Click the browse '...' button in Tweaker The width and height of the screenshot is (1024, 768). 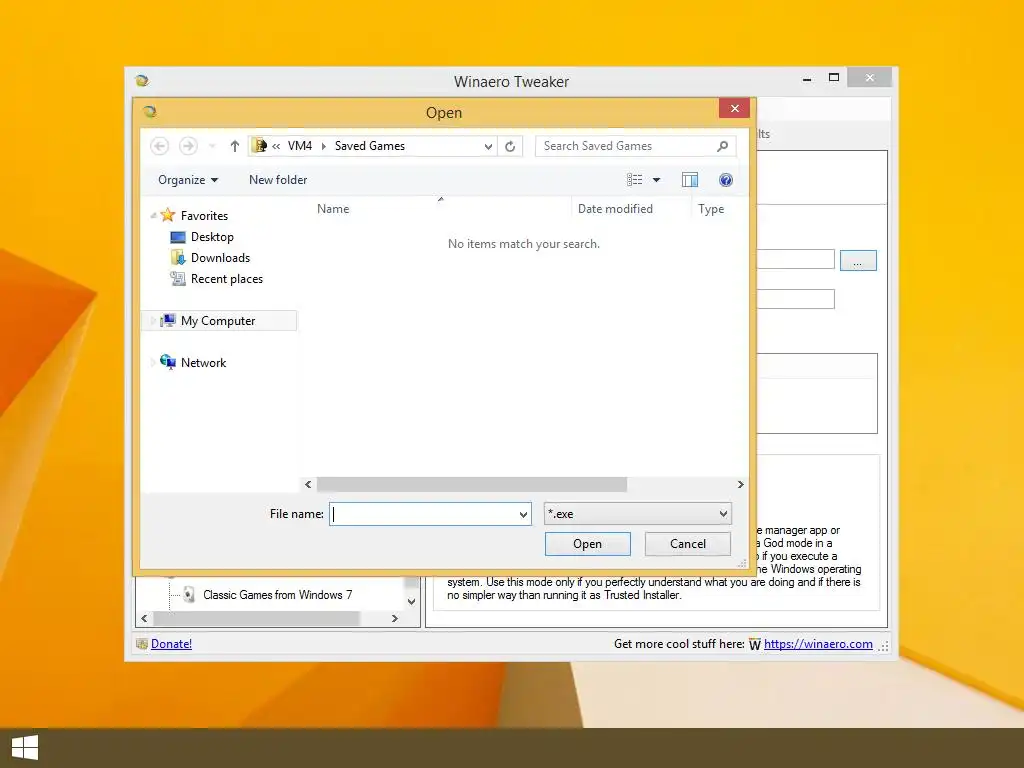coord(857,261)
